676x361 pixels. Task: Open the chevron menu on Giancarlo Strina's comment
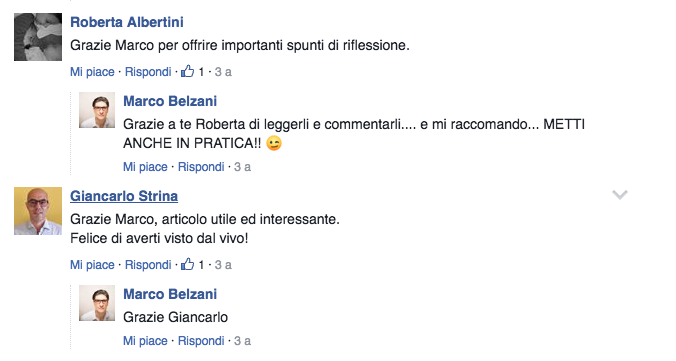[x=620, y=195]
